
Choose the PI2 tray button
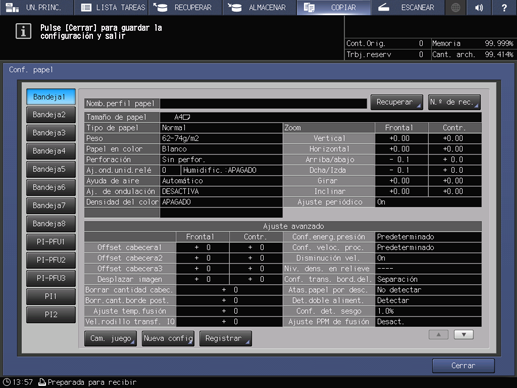(51, 315)
